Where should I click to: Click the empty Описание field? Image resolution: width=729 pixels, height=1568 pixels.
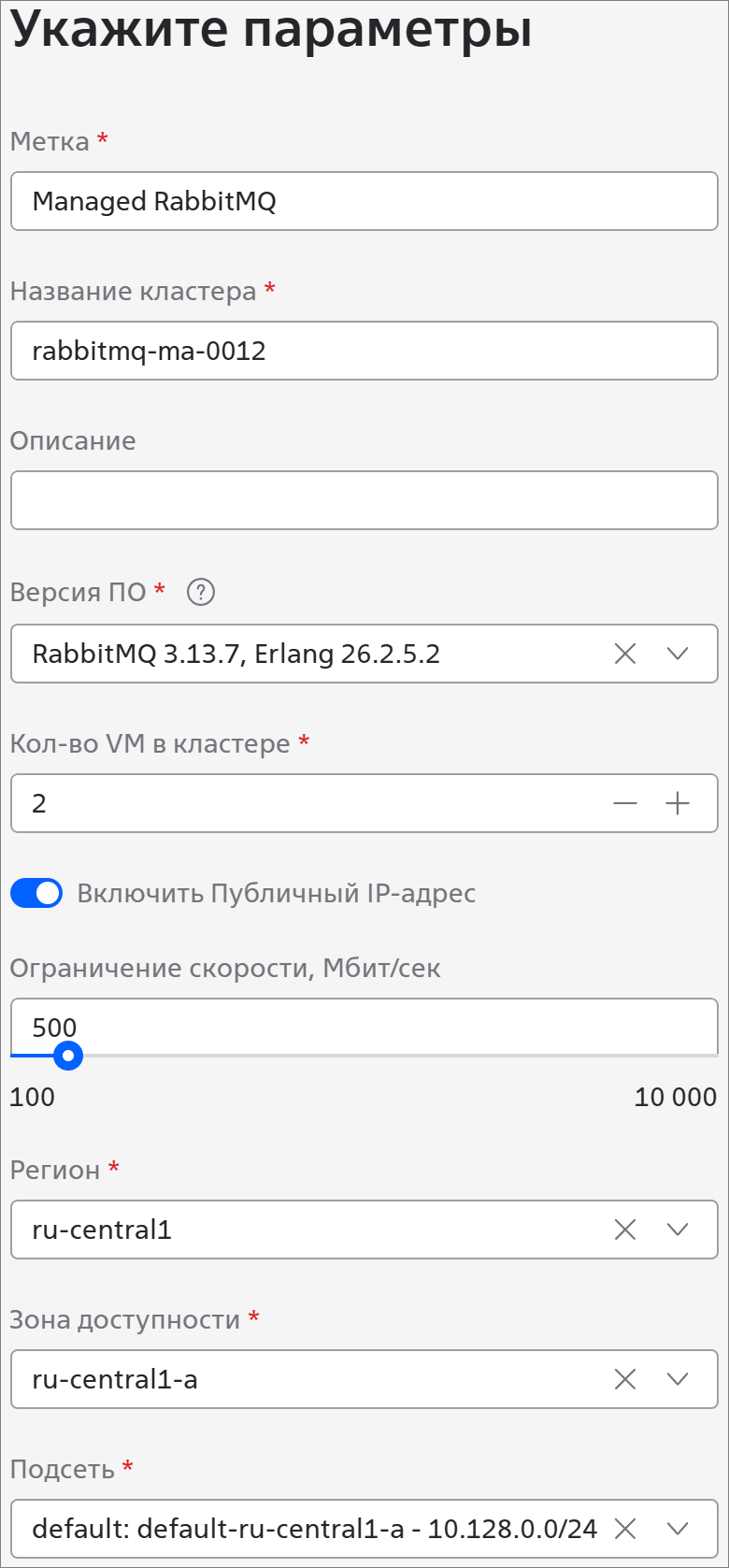[364, 500]
